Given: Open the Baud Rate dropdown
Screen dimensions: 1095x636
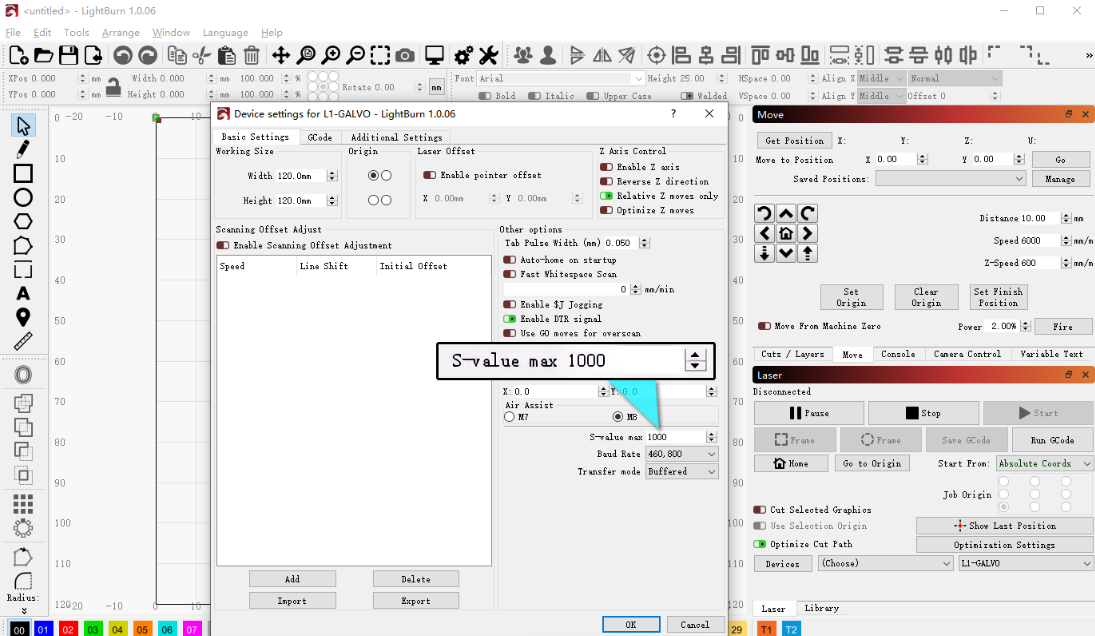Looking at the screenshot, I should click(x=682, y=454).
